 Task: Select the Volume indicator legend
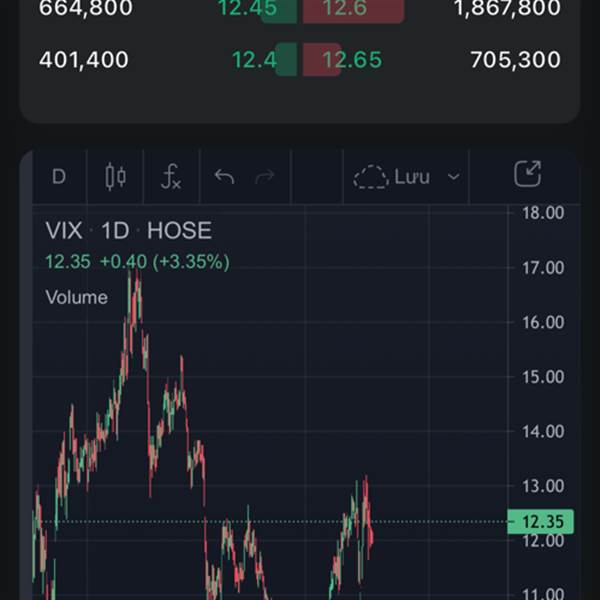[x=77, y=297]
